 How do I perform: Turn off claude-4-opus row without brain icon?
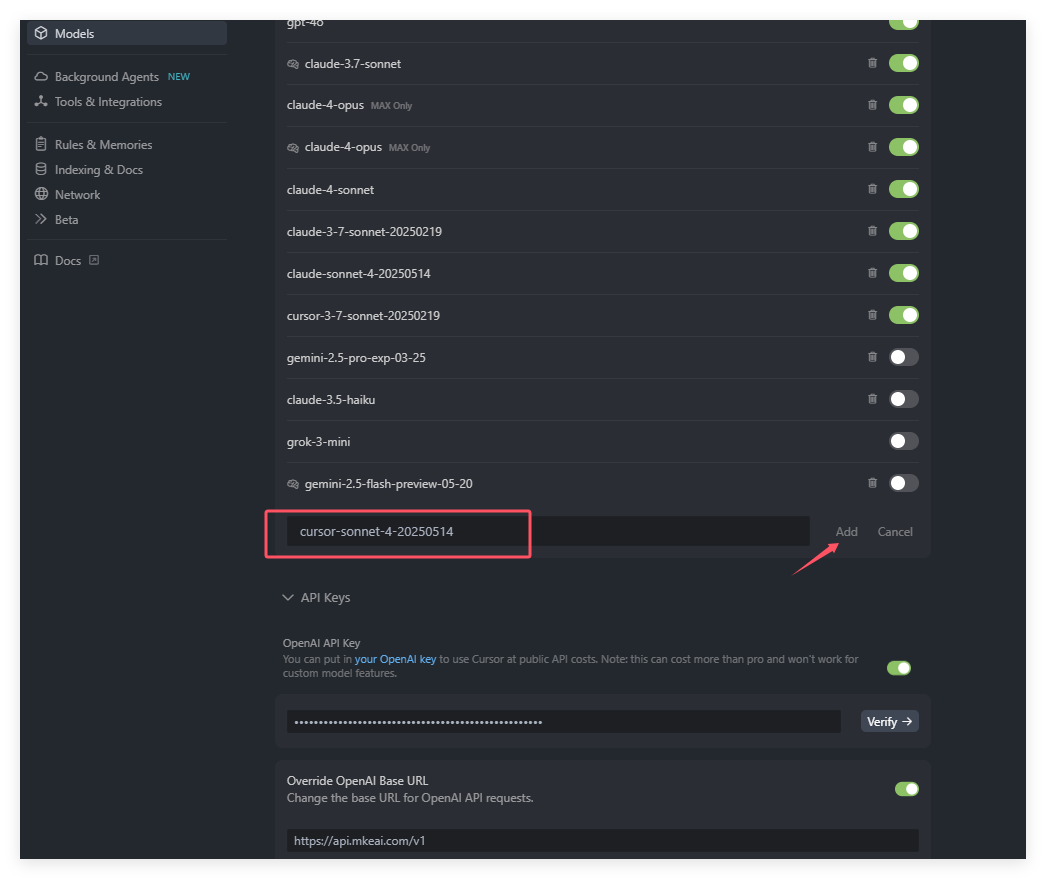pyautogui.click(x=904, y=105)
